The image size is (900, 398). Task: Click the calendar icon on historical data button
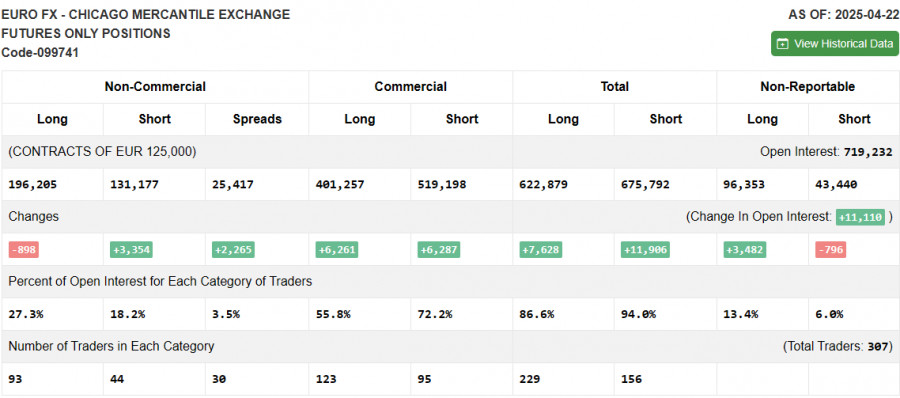tap(782, 44)
